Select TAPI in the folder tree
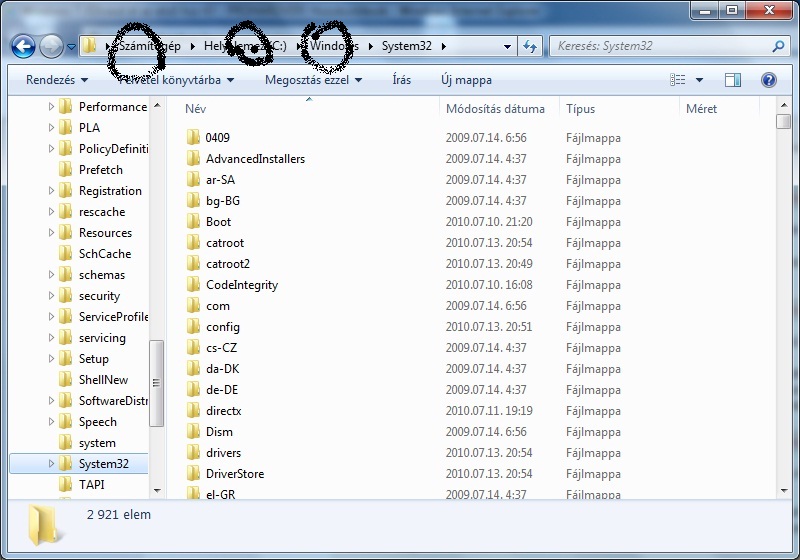The height and width of the screenshot is (560, 800). pyautogui.click(x=91, y=485)
